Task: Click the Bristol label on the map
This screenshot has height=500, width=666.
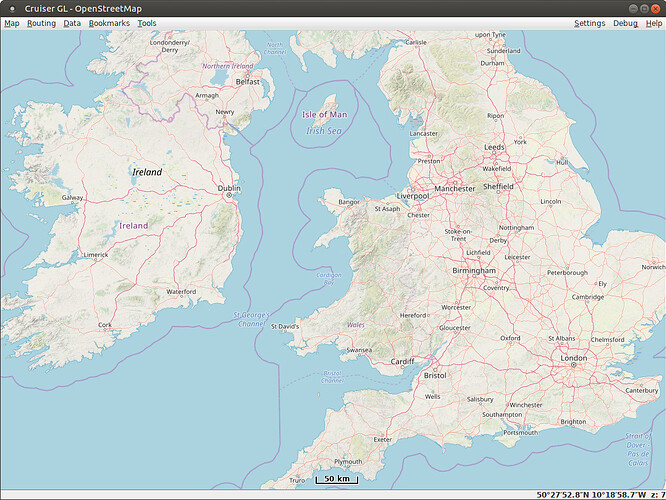Action: [x=435, y=376]
